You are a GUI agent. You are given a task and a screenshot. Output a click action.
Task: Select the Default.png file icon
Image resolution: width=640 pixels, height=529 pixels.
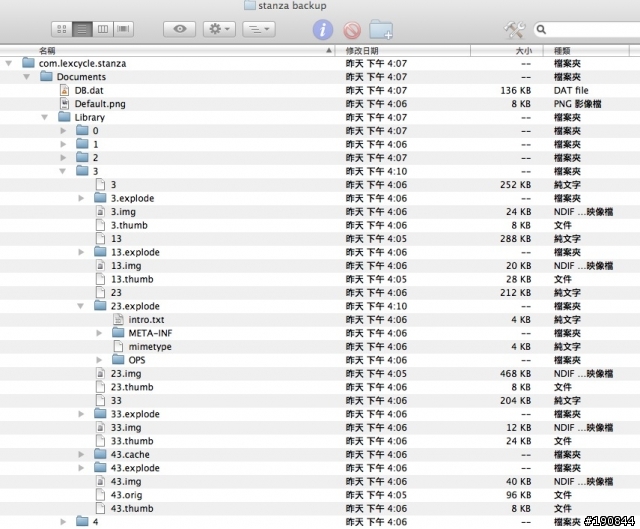(x=64, y=104)
